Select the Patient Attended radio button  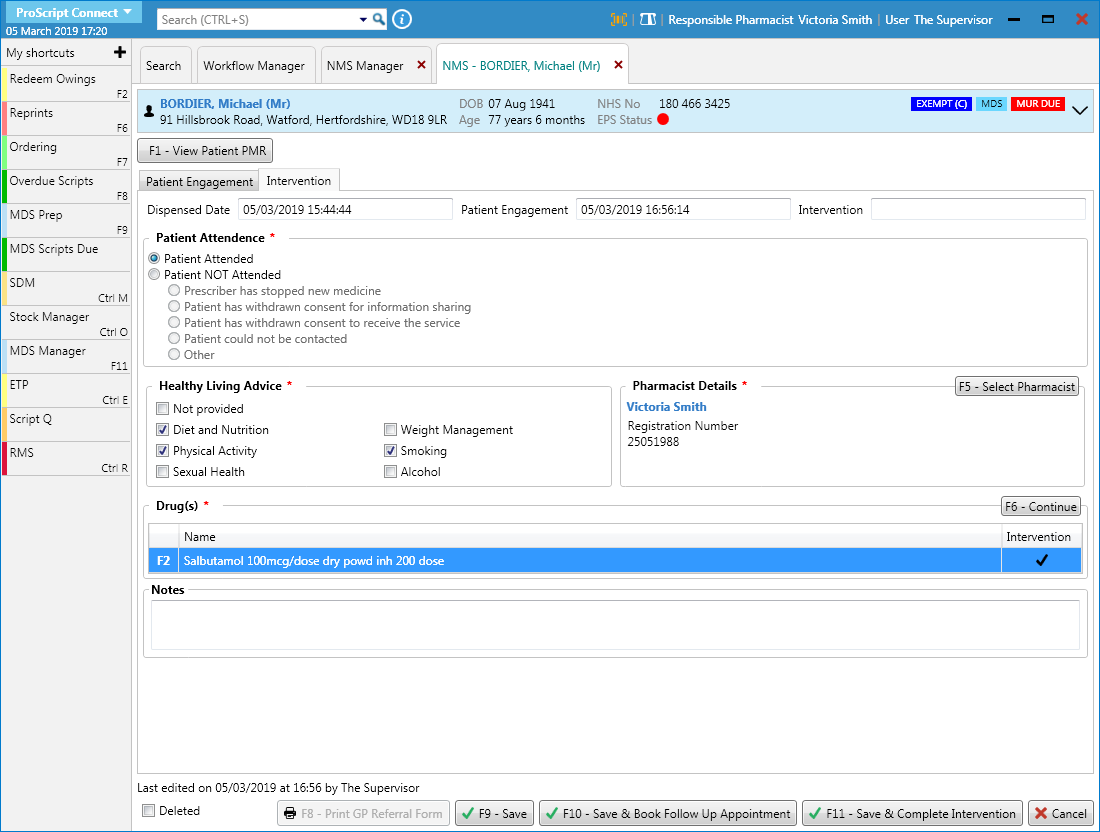pyautogui.click(x=154, y=258)
